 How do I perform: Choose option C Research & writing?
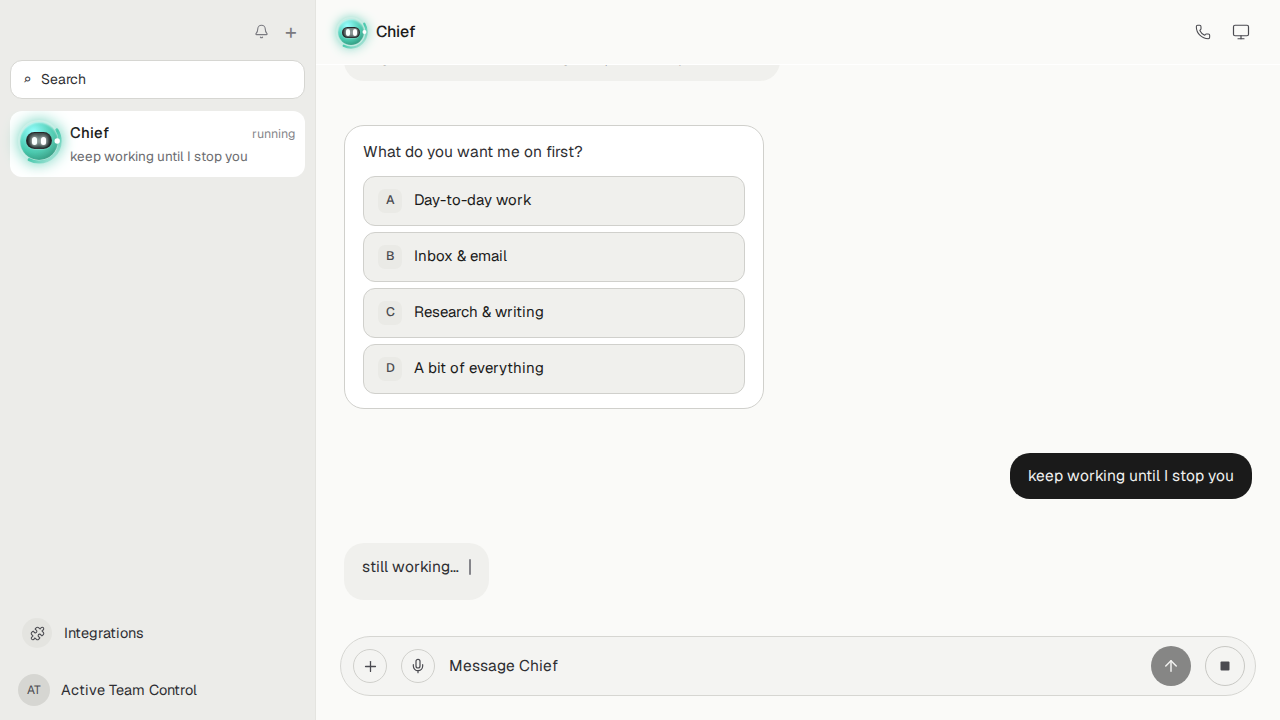(554, 313)
